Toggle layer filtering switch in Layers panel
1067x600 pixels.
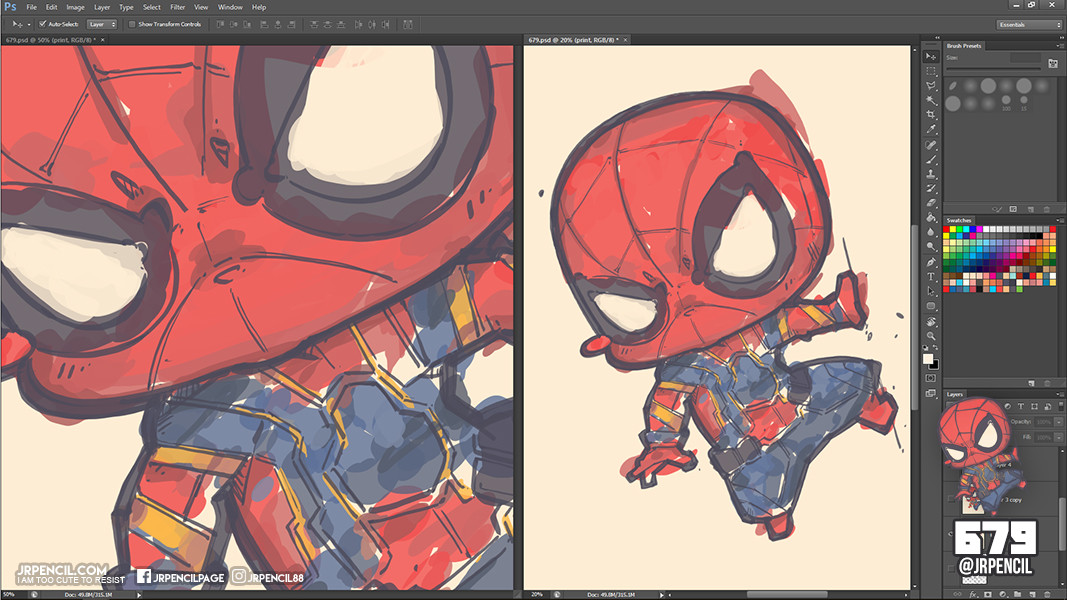1061,406
